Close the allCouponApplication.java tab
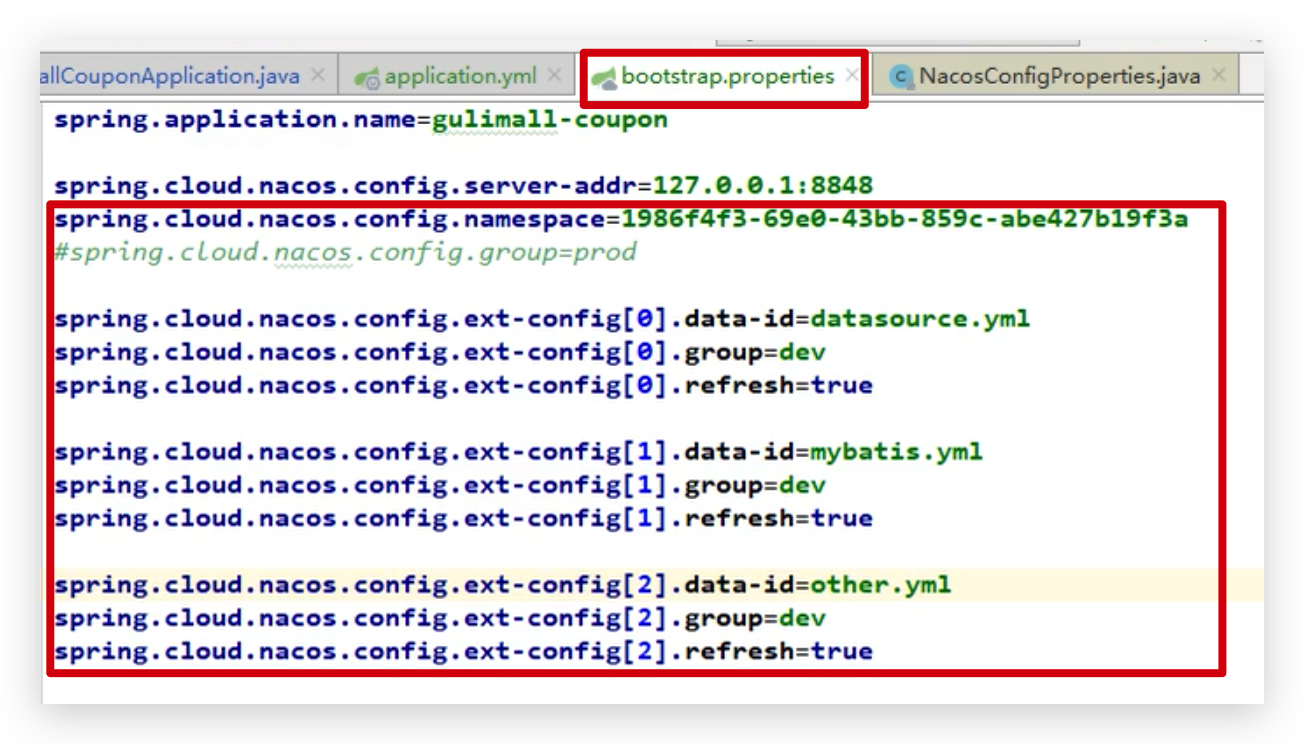 pos(318,76)
